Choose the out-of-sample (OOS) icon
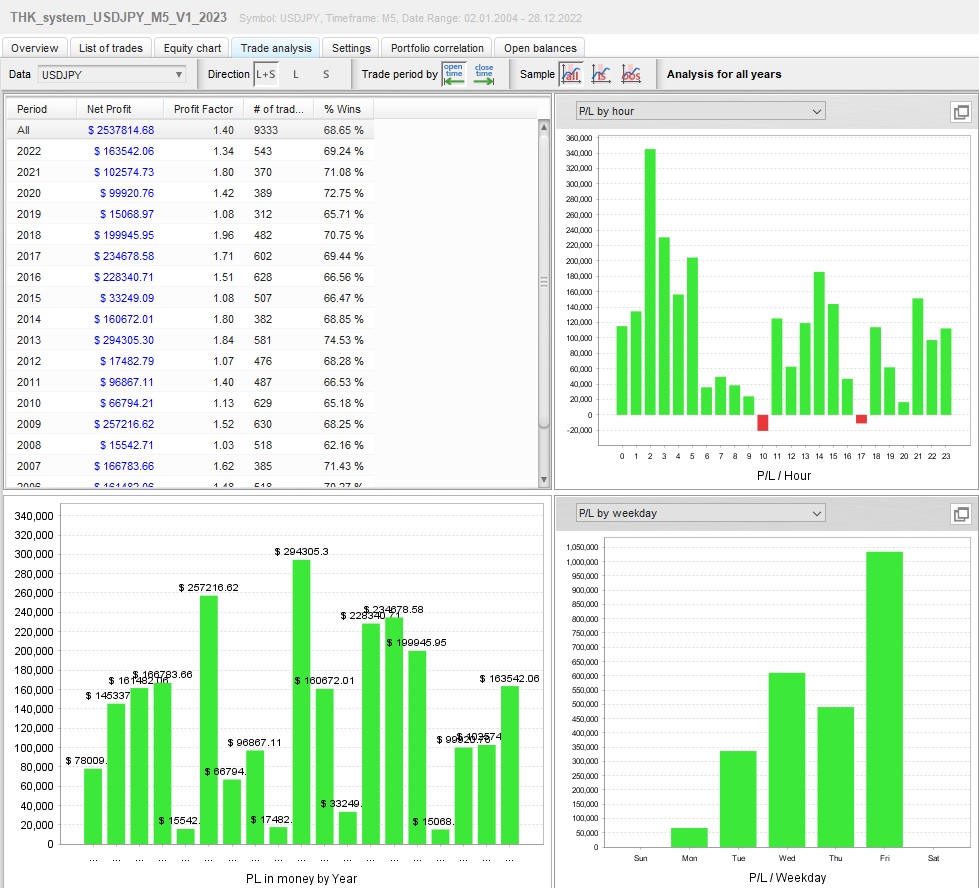 631,74
